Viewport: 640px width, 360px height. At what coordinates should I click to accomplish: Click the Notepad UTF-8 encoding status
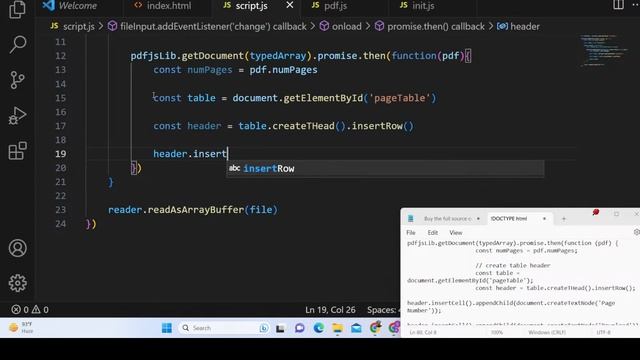tap(603, 333)
